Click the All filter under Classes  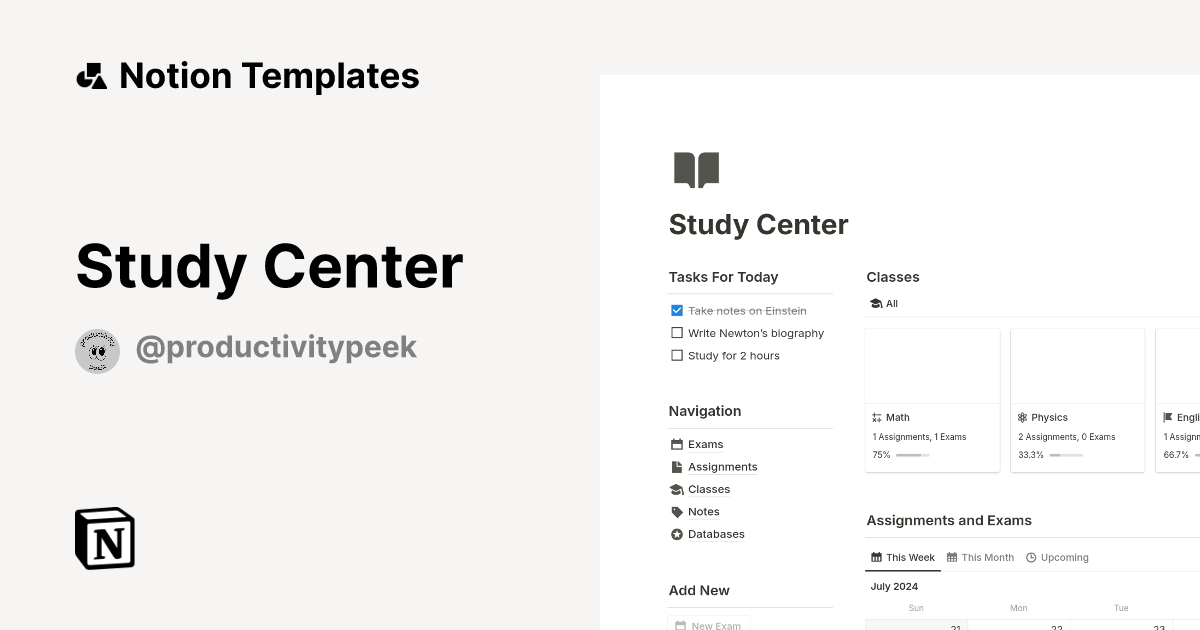(884, 303)
